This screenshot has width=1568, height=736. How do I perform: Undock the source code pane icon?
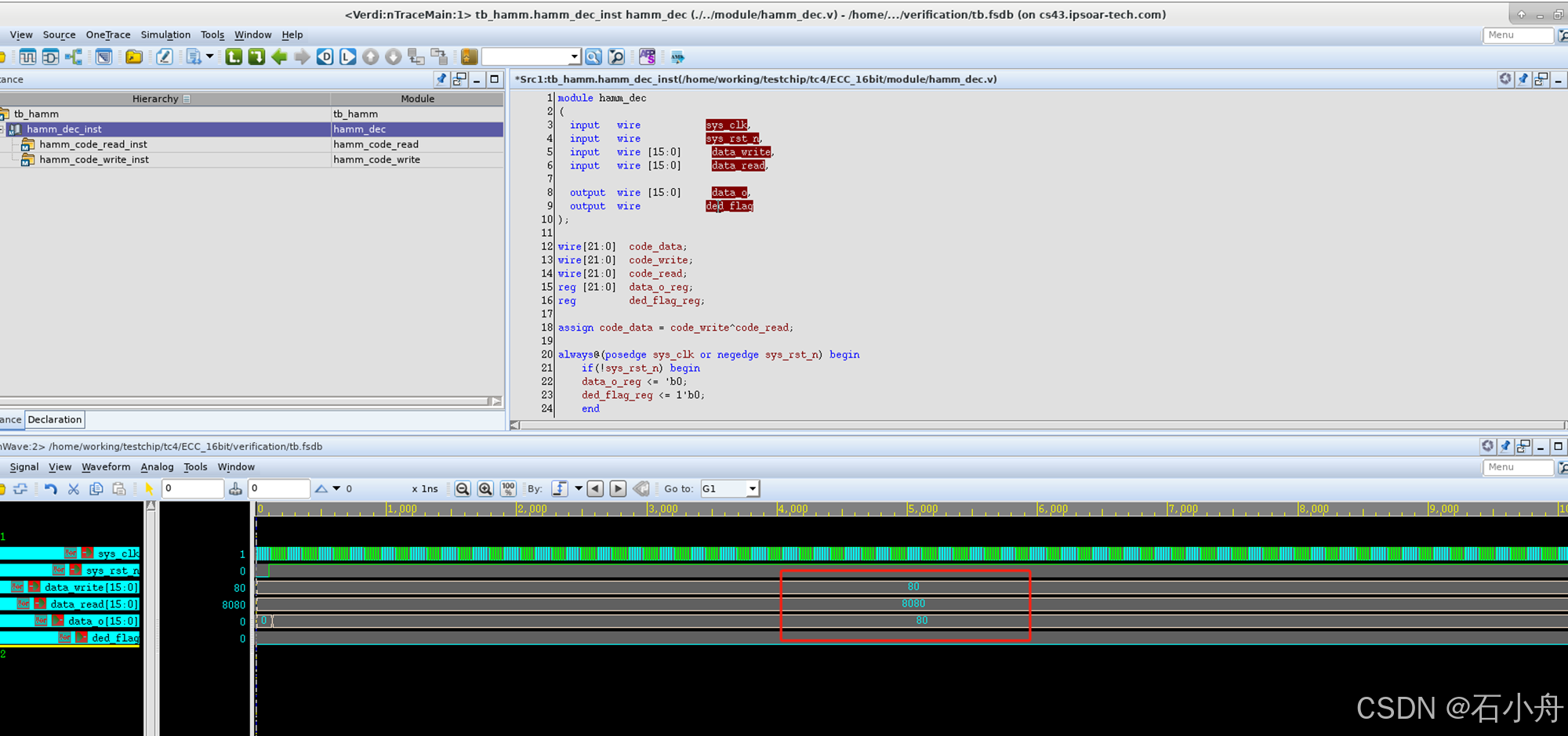pos(1541,79)
